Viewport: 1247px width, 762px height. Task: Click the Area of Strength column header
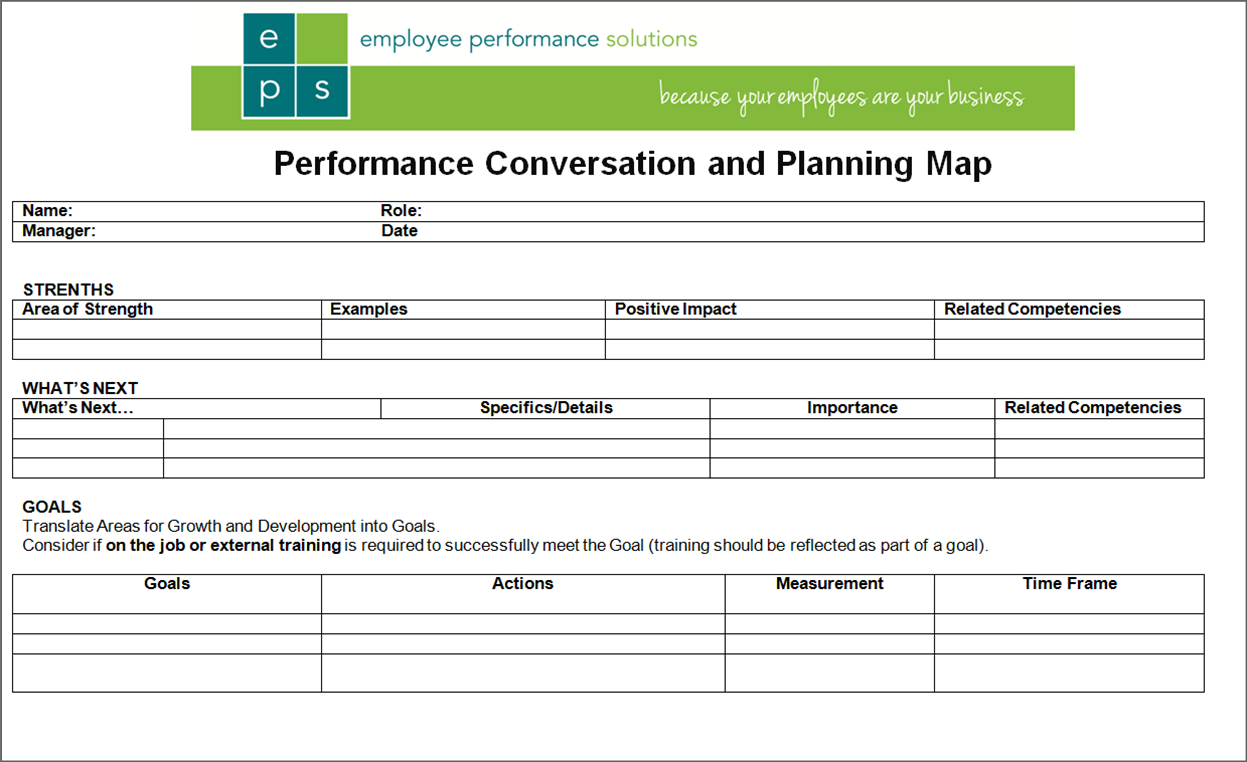pos(88,309)
